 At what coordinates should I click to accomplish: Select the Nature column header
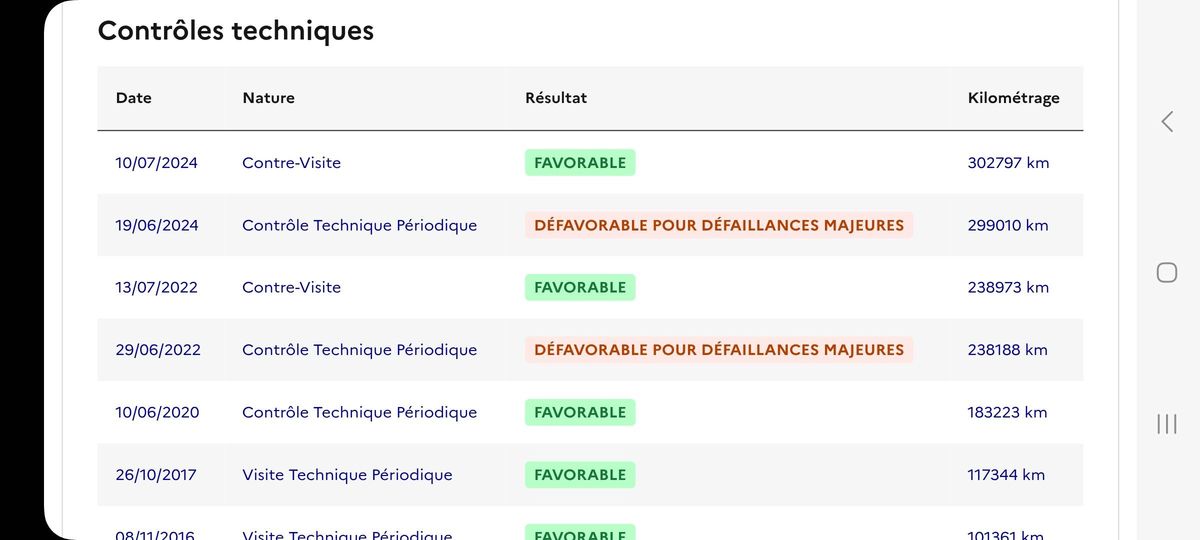coord(268,98)
